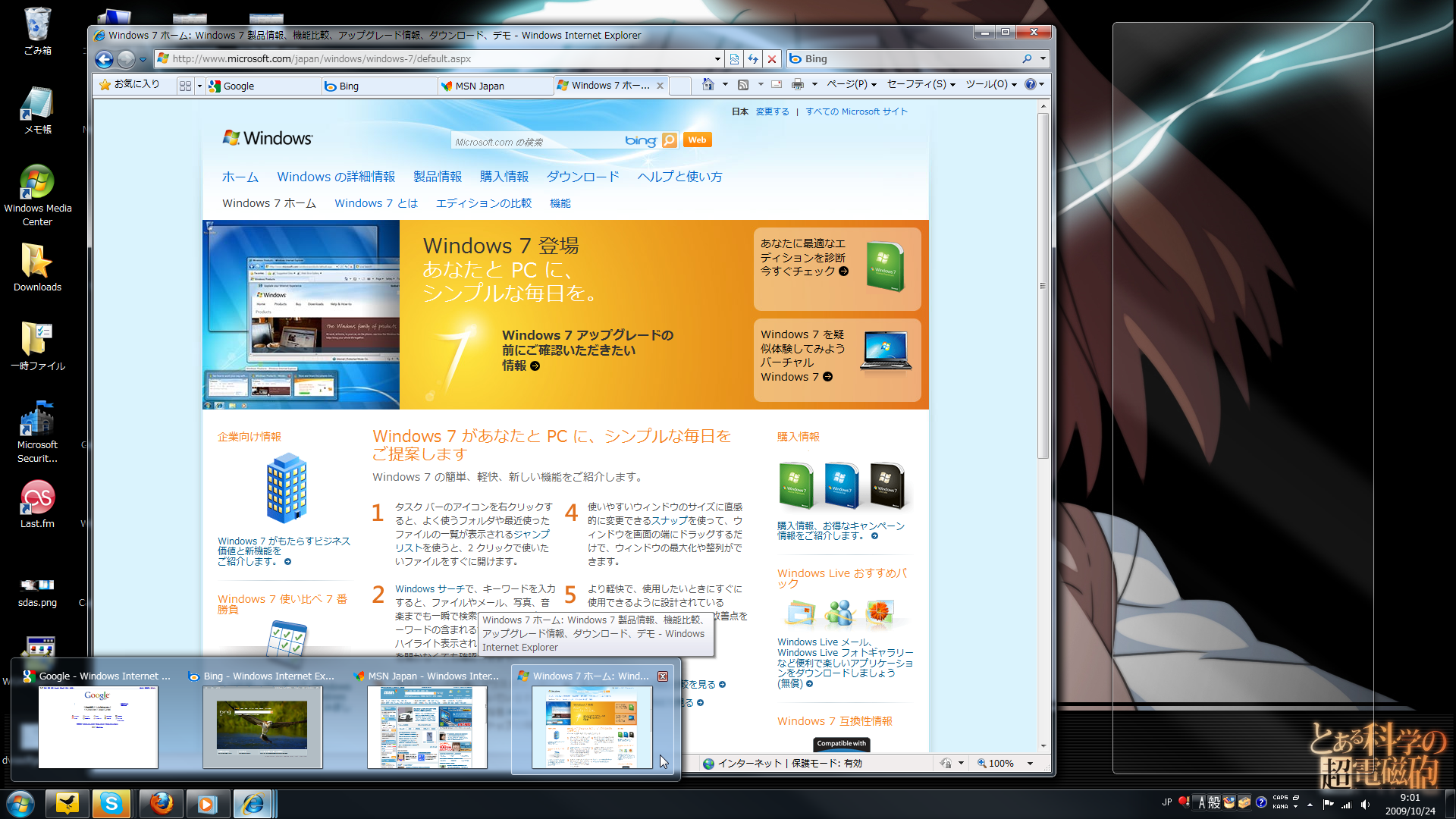This screenshot has width=1456, height=819.
Task: Expand the Print options dropdown arrow
Action: [814, 84]
